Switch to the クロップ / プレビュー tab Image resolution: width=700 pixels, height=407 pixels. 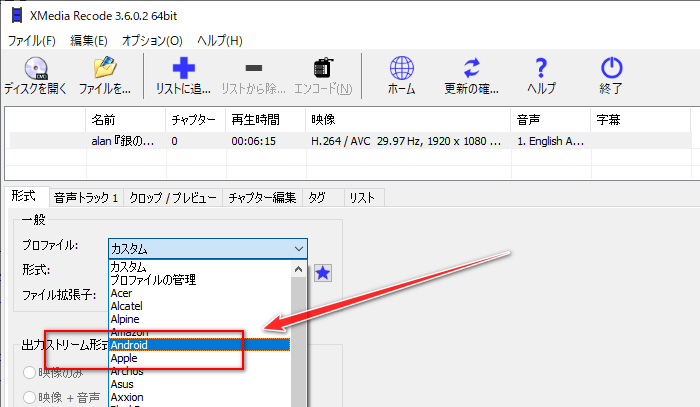tap(173, 198)
